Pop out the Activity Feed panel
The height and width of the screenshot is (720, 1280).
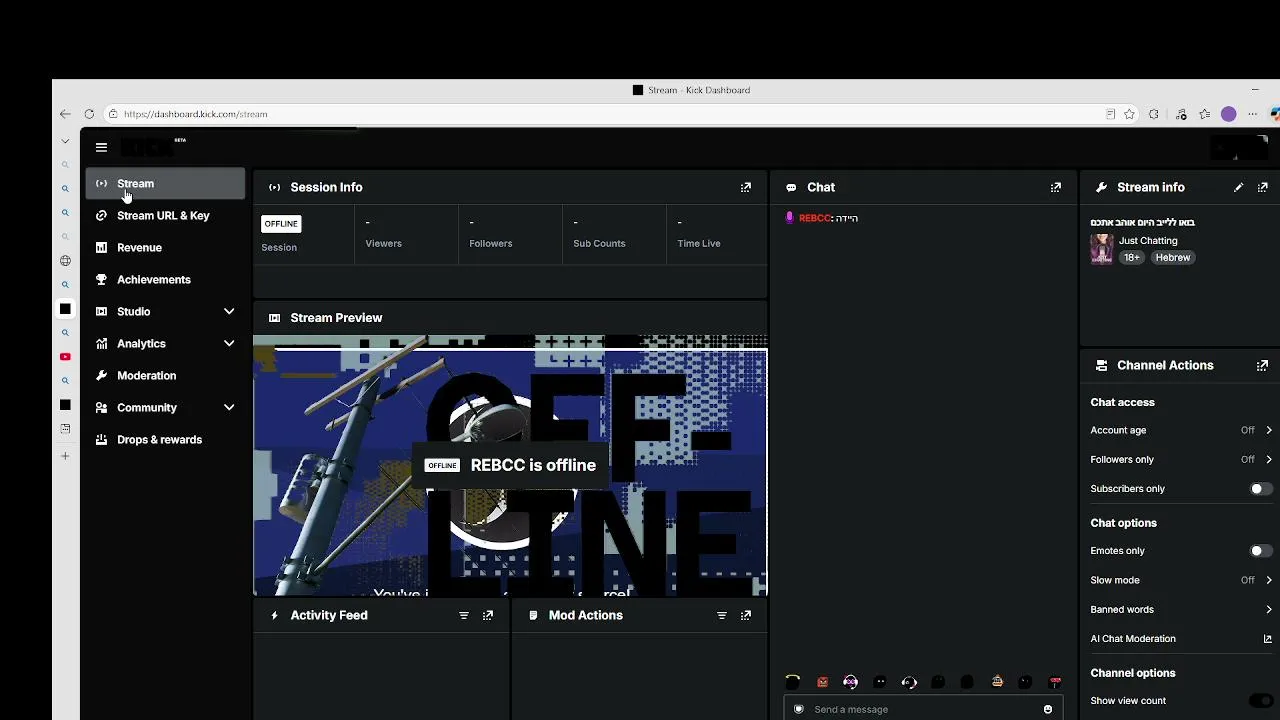point(488,616)
